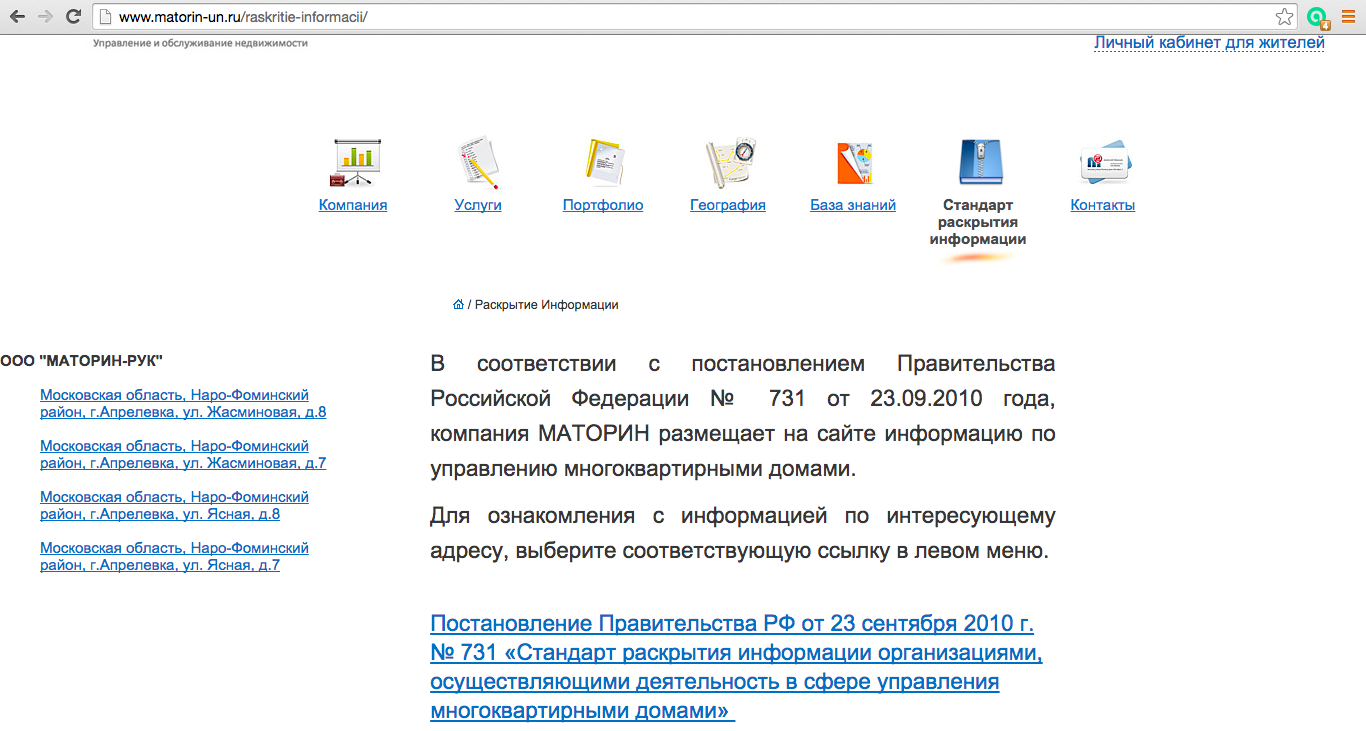Open address ул. Ясная, д.8 link
The image size is (1366, 731).
pyautogui.click(x=174, y=506)
